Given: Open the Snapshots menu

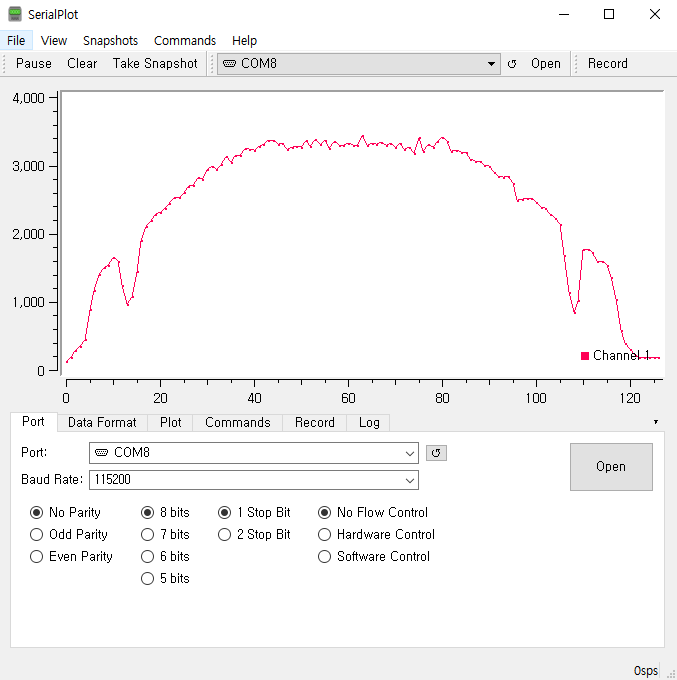Looking at the screenshot, I should [x=110, y=40].
